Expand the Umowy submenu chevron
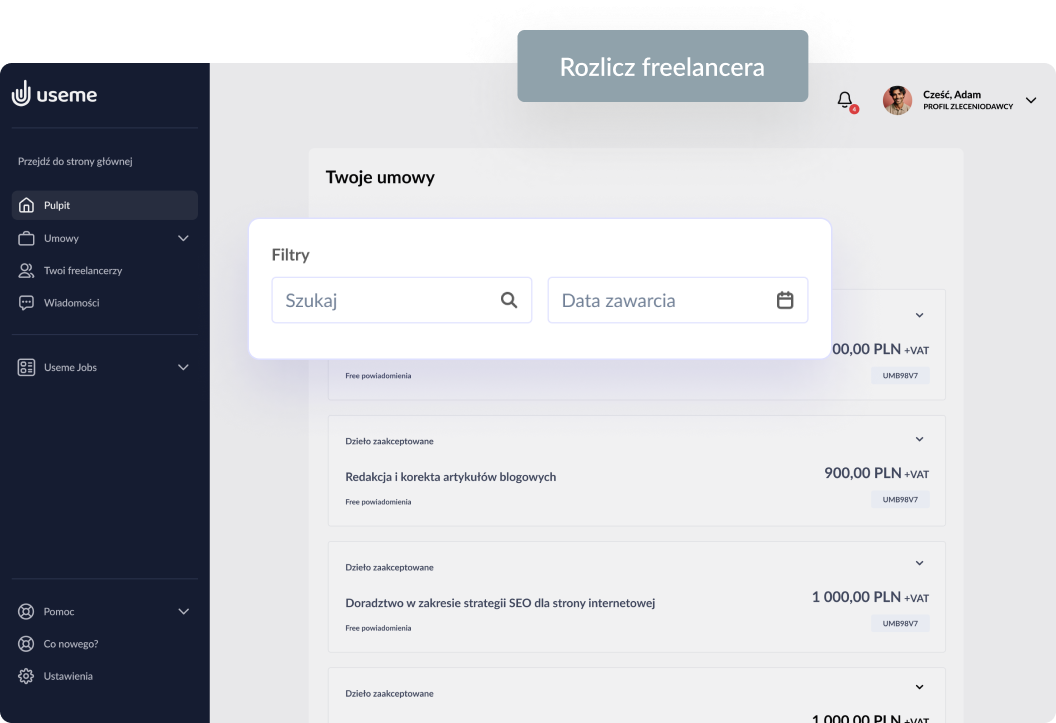This screenshot has height=723, width=1056. (x=183, y=238)
